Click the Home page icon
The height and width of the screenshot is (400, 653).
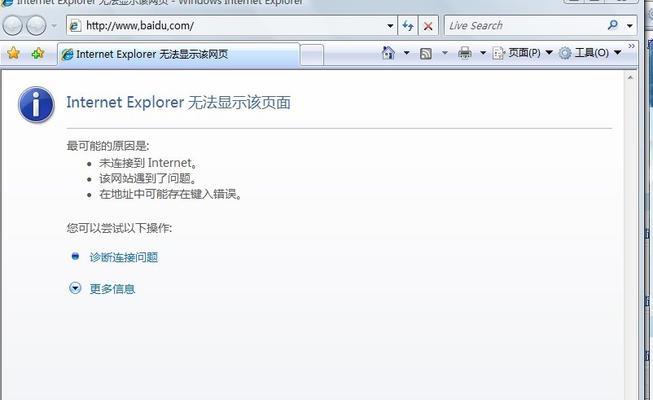point(388,53)
